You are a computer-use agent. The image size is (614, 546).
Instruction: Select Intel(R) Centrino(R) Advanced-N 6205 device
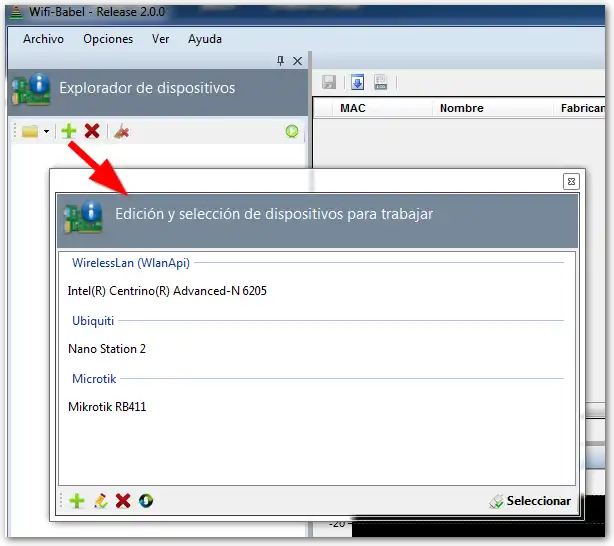[167, 291]
